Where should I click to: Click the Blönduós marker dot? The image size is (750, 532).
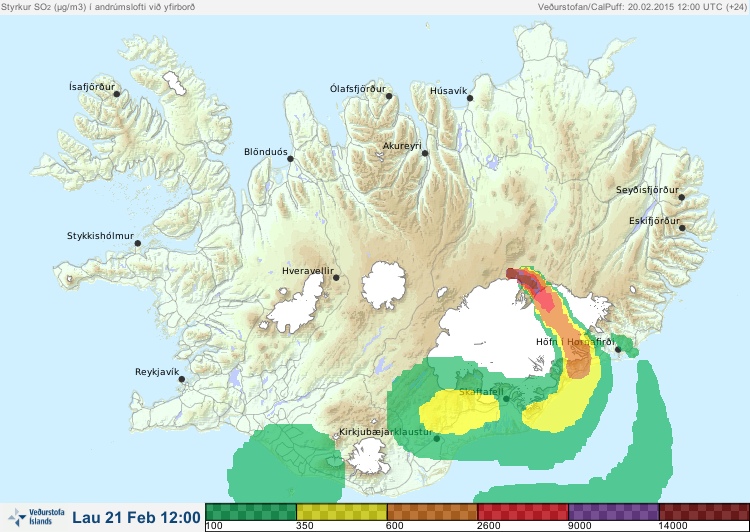click(x=290, y=159)
